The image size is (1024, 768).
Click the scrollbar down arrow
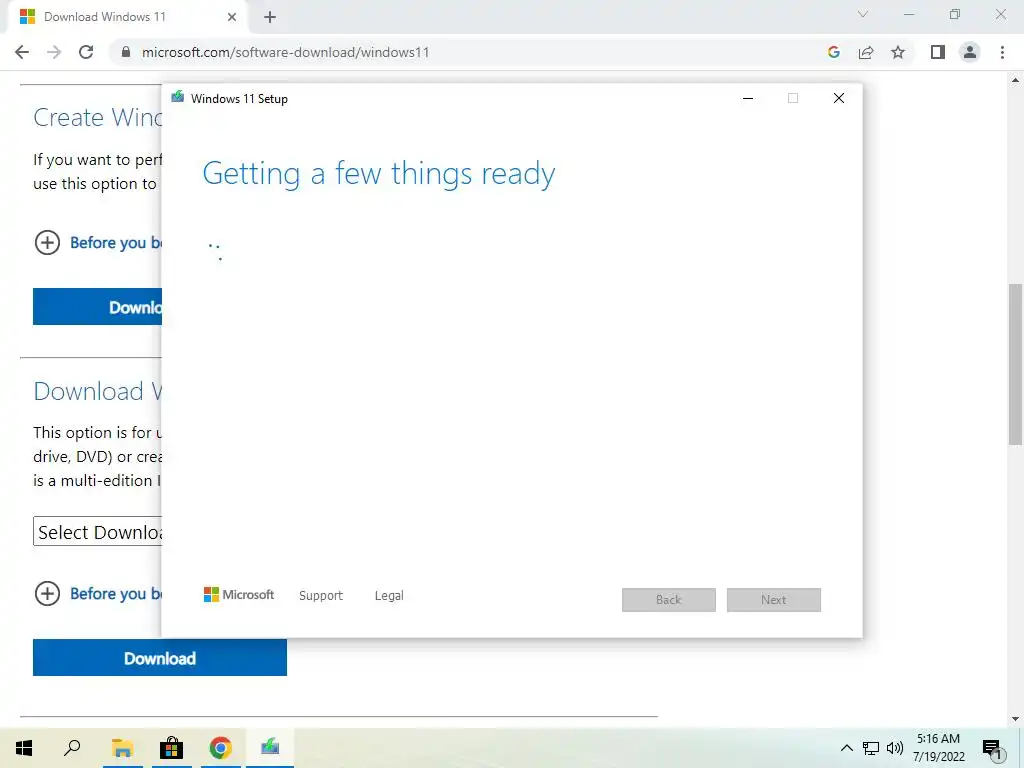click(1015, 719)
